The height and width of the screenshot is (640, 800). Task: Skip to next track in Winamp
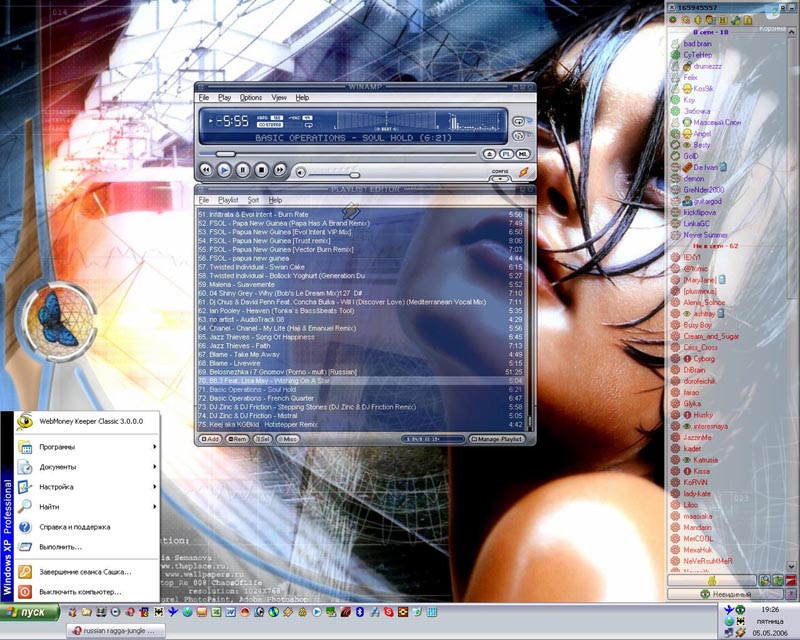point(280,170)
